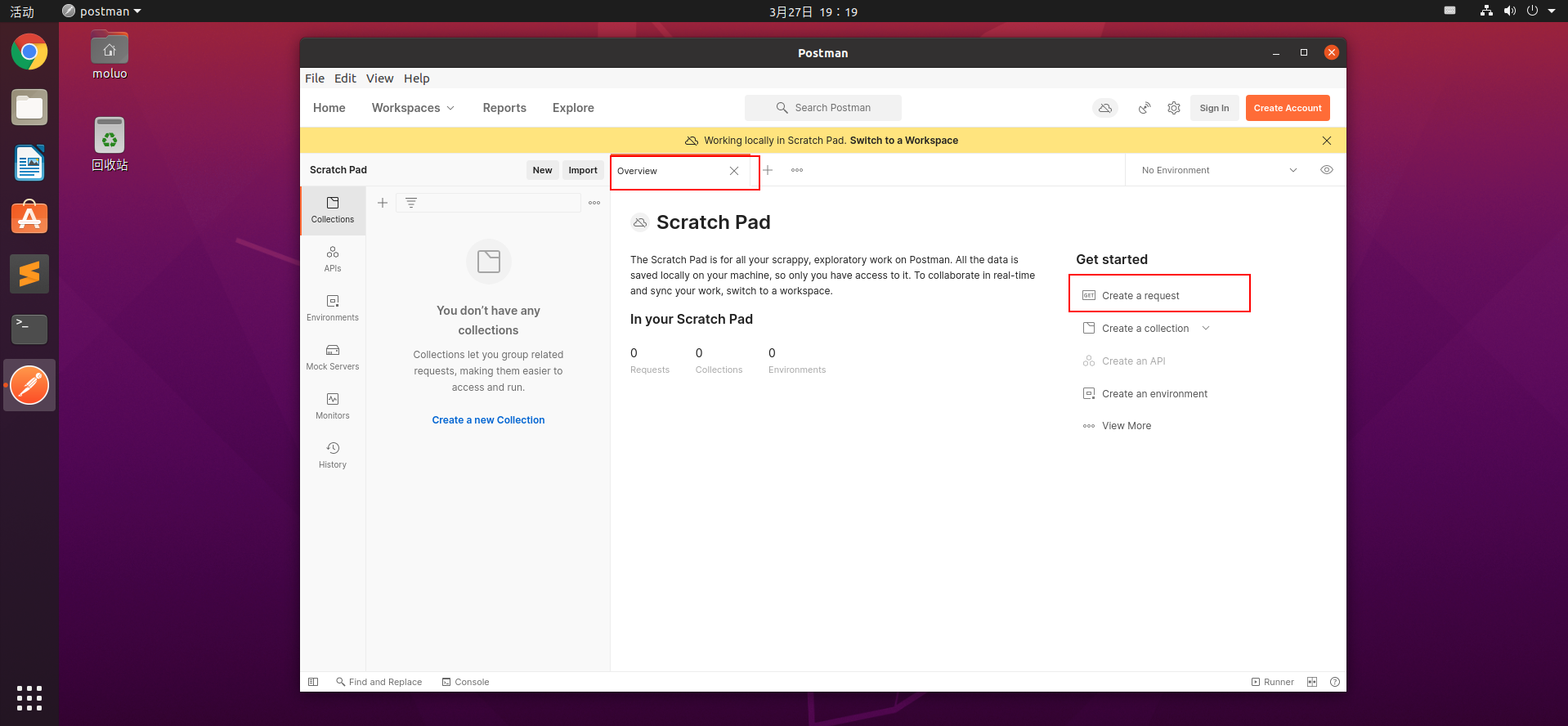Click the plus icon to create a collection

(383, 203)
